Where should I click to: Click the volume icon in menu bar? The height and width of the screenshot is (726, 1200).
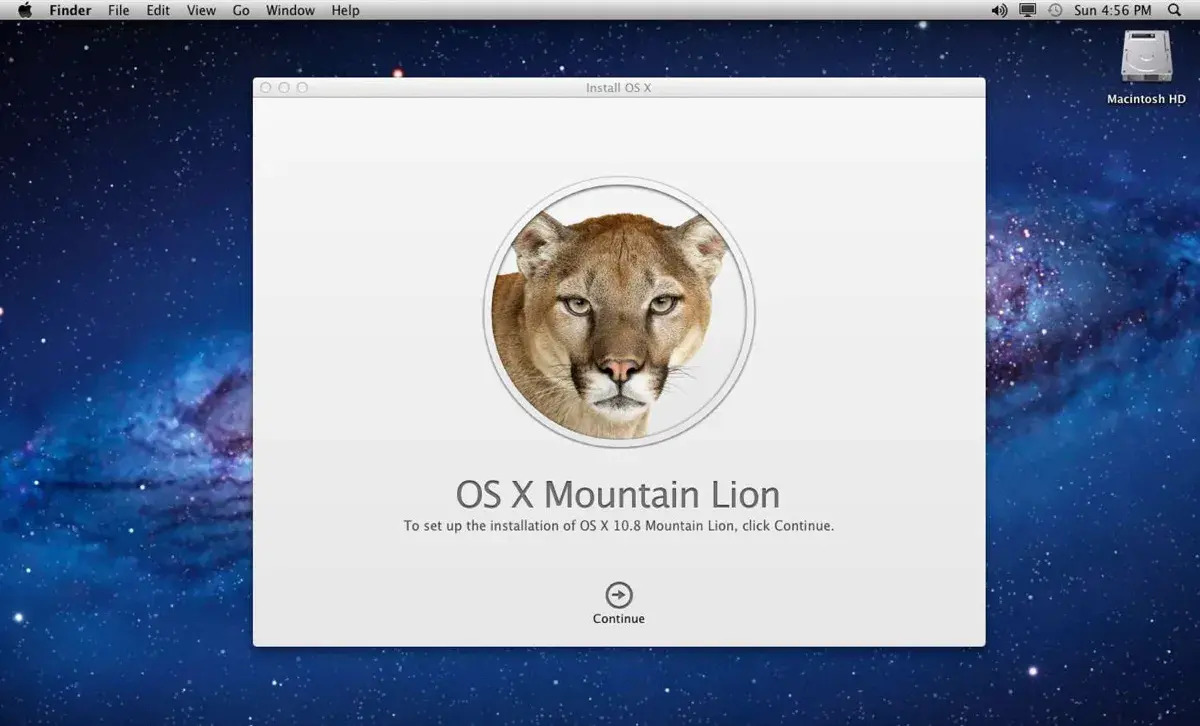click(999, 10)
